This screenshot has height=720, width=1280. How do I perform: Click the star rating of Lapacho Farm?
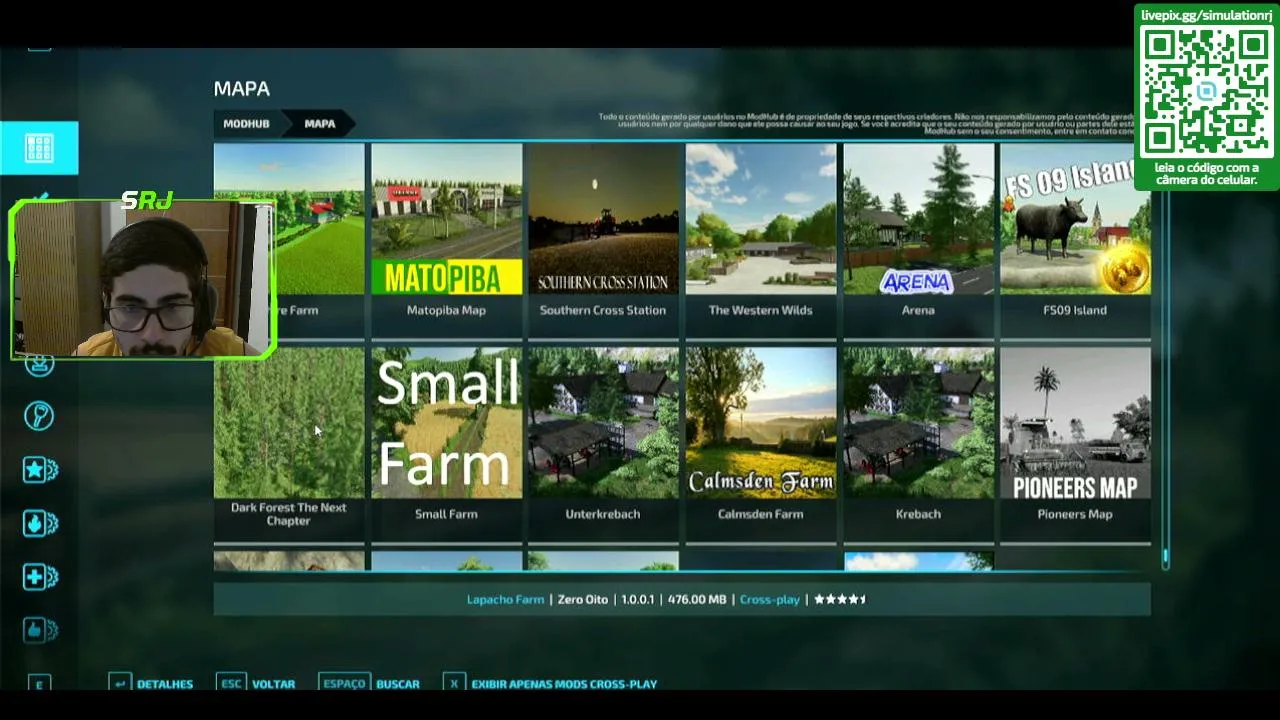coord(840,600)
